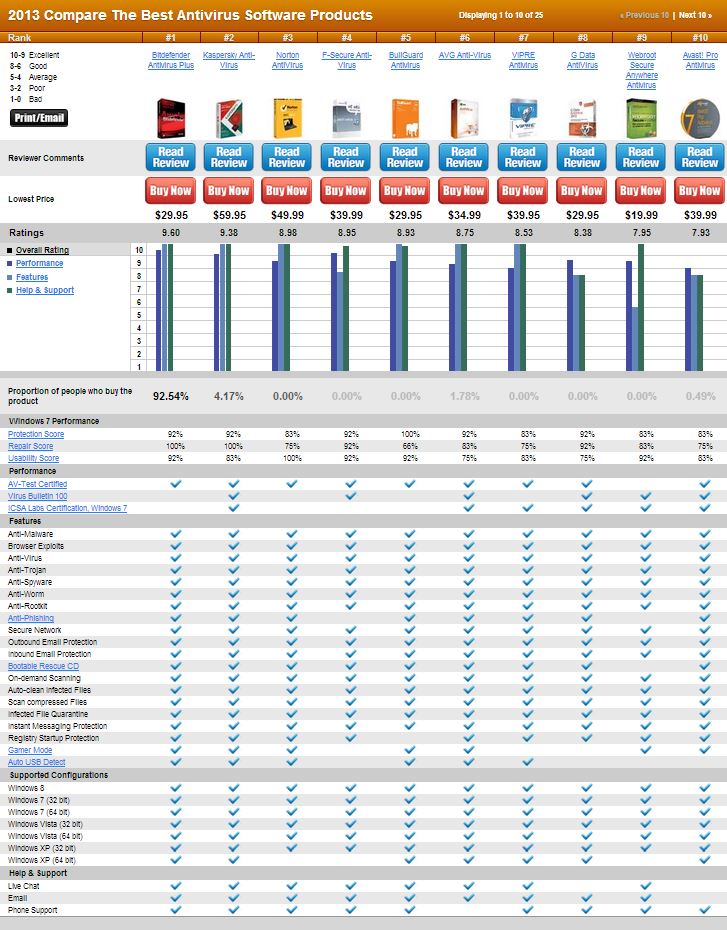Click the BullGuard orange box image
The height and width of the screenshot is (930, 727).
(x=406, y=118)
